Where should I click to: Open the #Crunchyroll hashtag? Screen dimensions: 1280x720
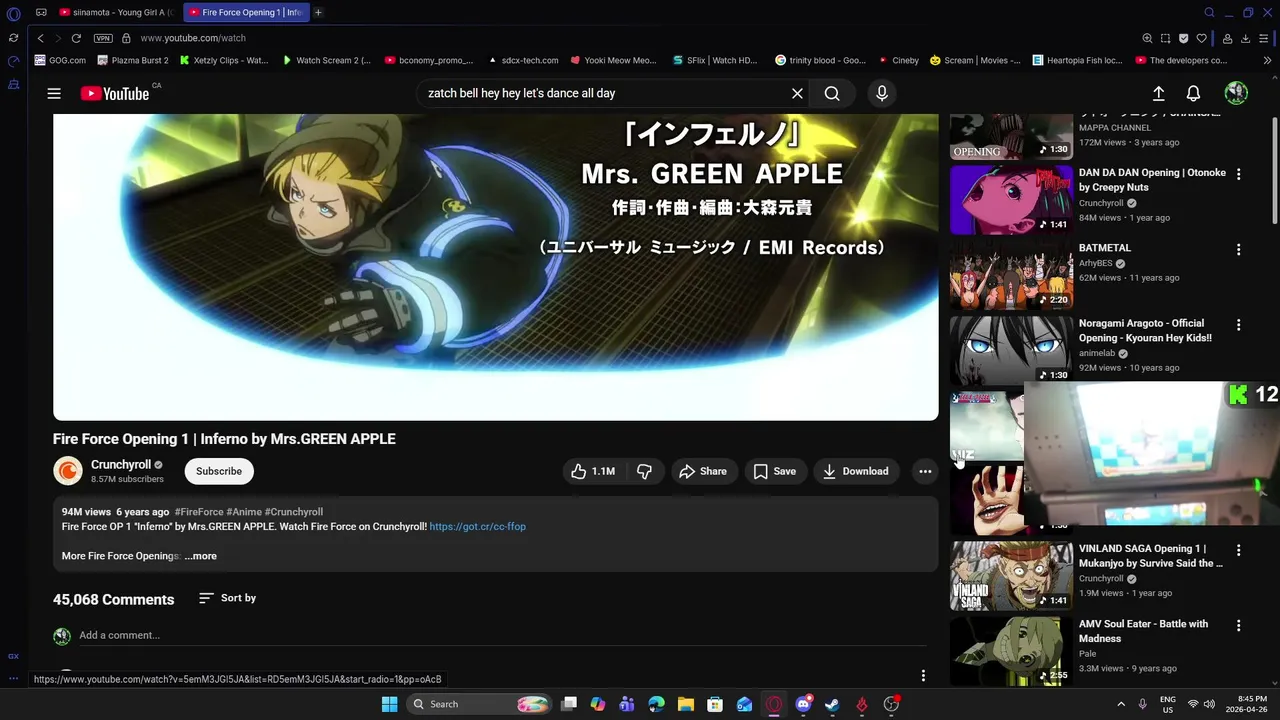click(x=294, y=512)
